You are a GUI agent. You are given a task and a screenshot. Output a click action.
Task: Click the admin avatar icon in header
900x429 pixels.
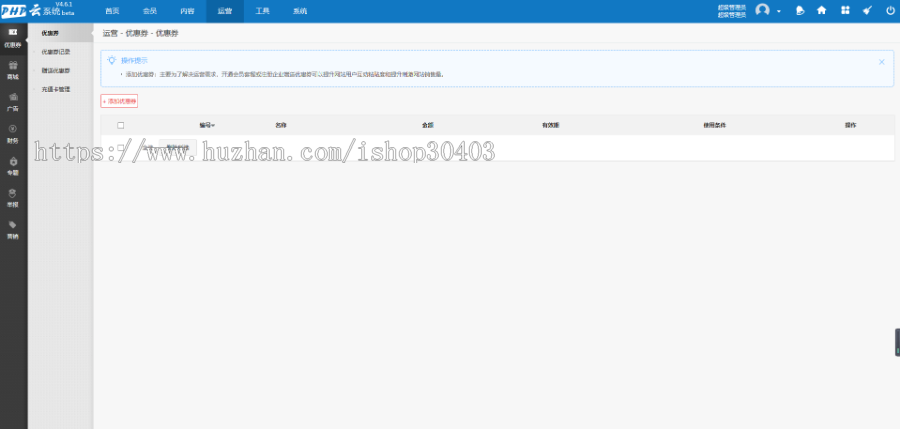(x=762, y=10)
